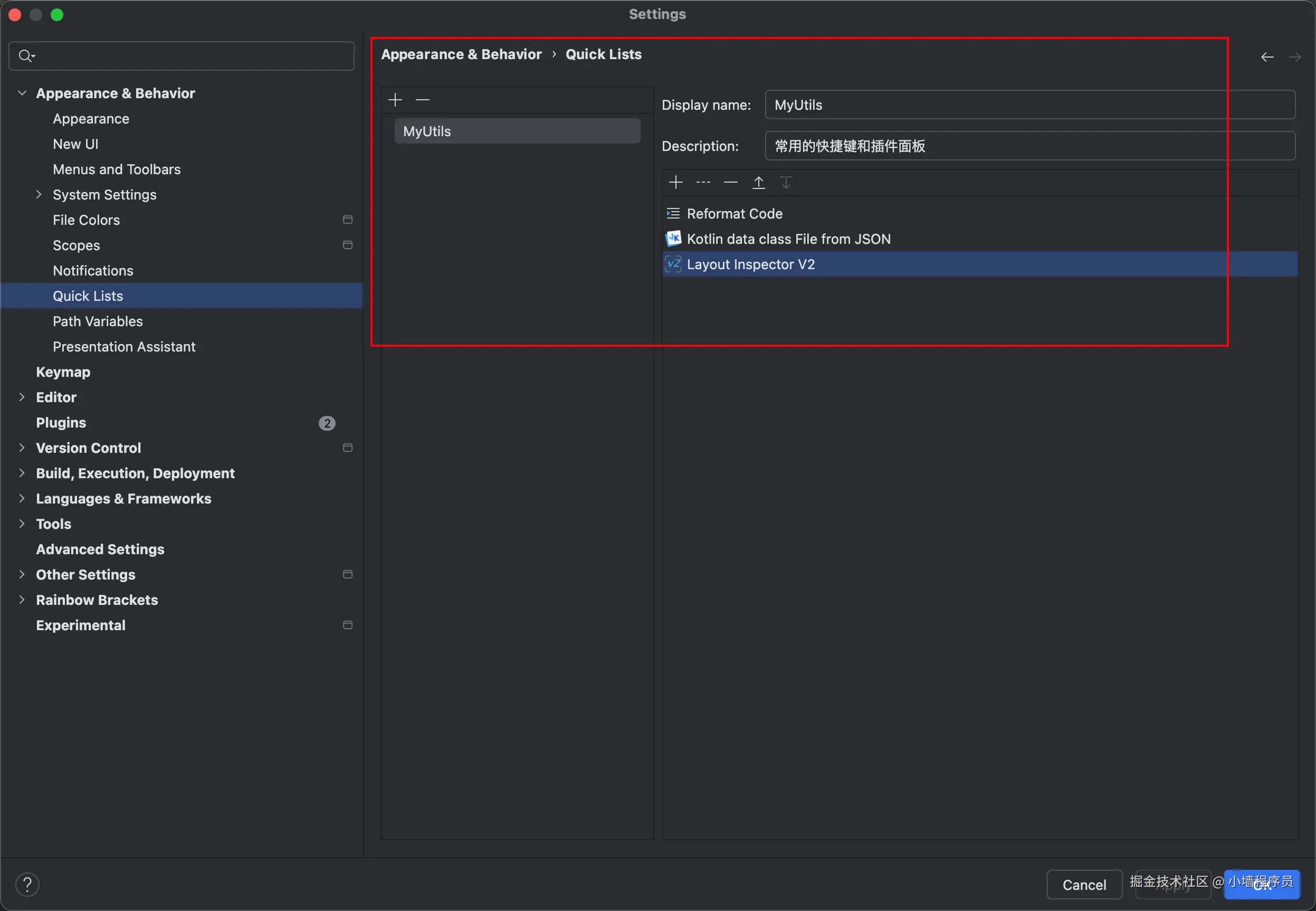Expand System Settings tree node
The height and width of the screenshot is (911, 1316).
[39, 194]
